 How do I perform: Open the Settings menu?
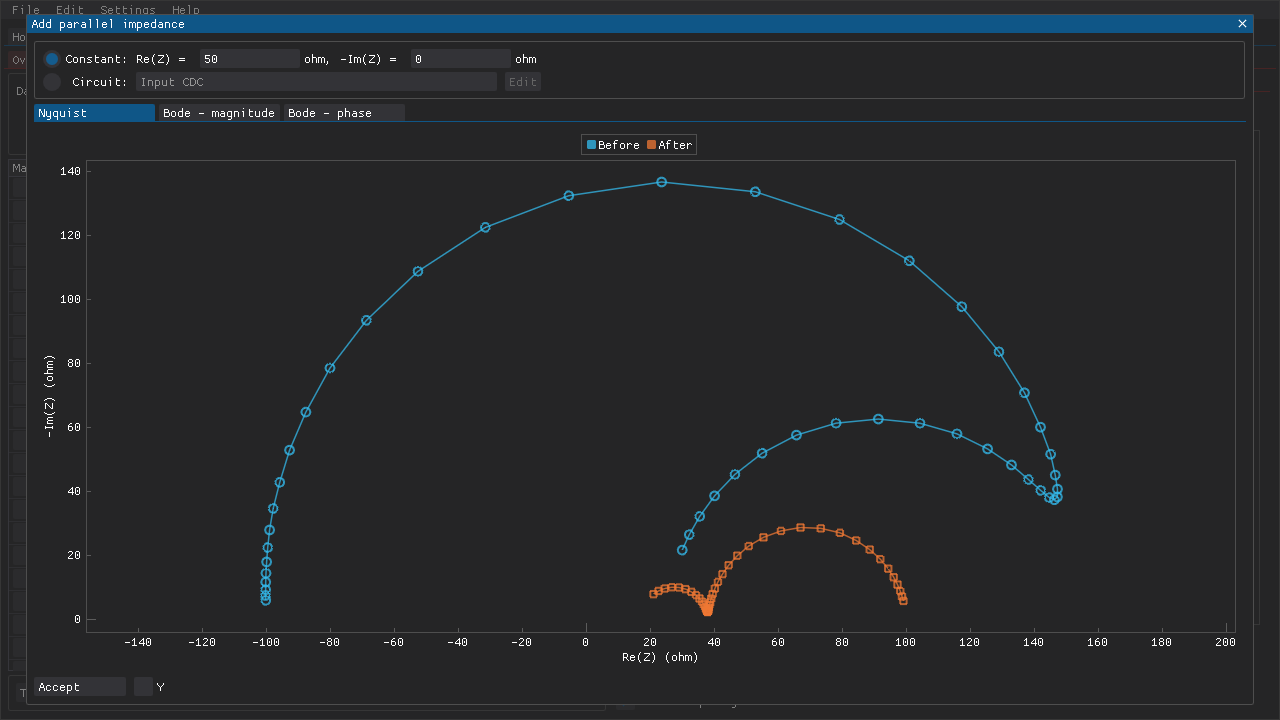pos(128,9)
